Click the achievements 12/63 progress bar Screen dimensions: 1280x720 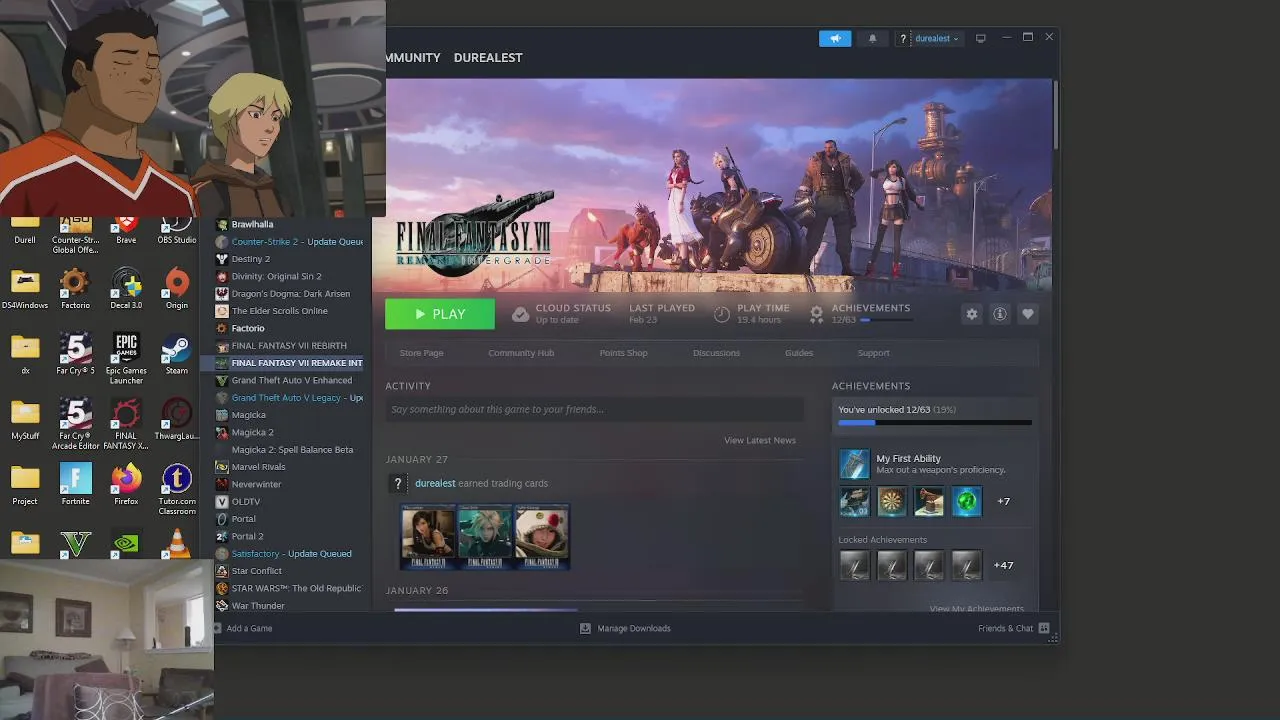tap(935, 423)
